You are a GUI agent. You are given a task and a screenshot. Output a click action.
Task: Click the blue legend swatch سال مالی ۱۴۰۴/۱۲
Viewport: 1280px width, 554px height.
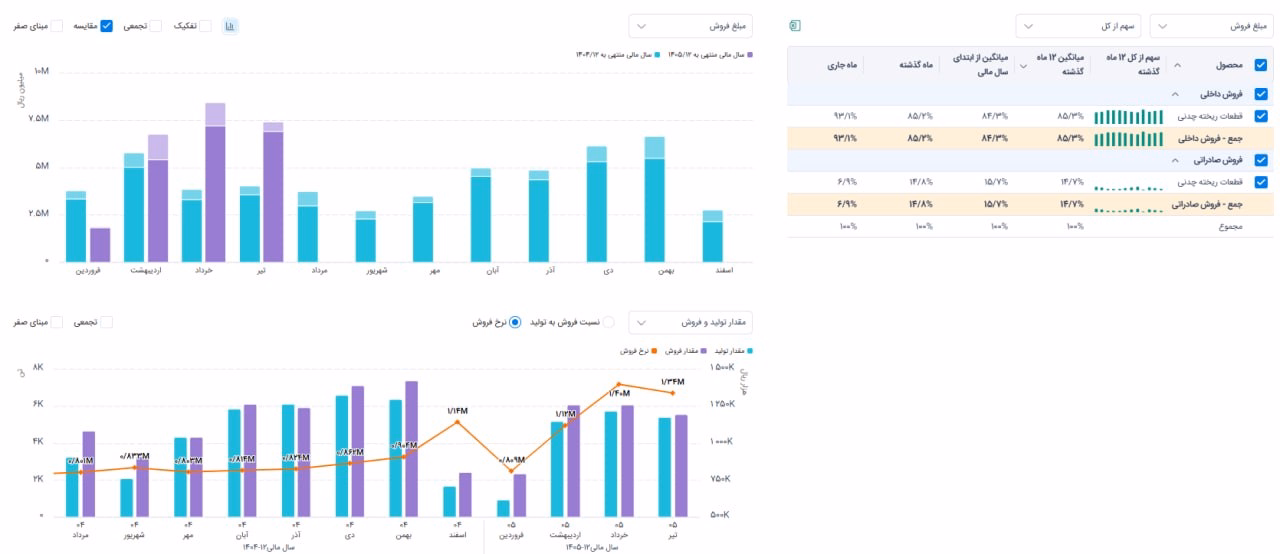(x=658, y=54)
